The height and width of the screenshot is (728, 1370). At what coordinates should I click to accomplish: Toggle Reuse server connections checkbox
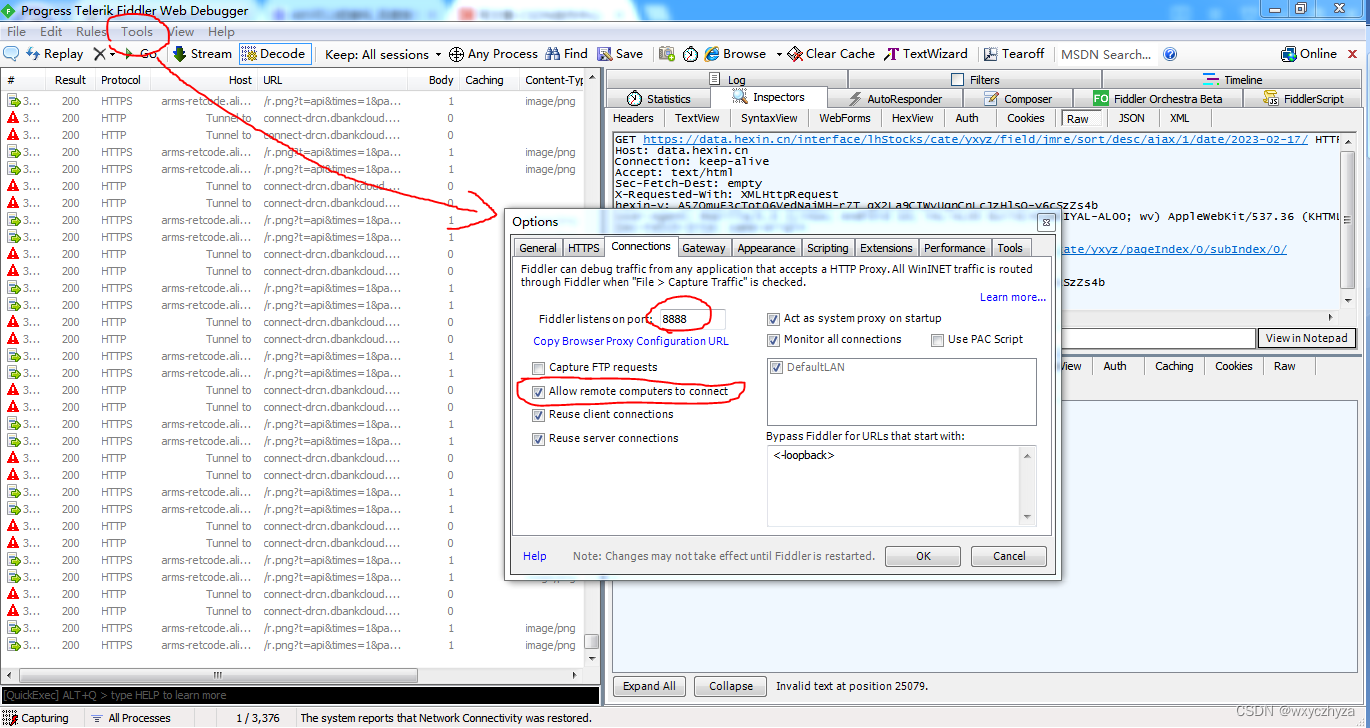(539, 439)
